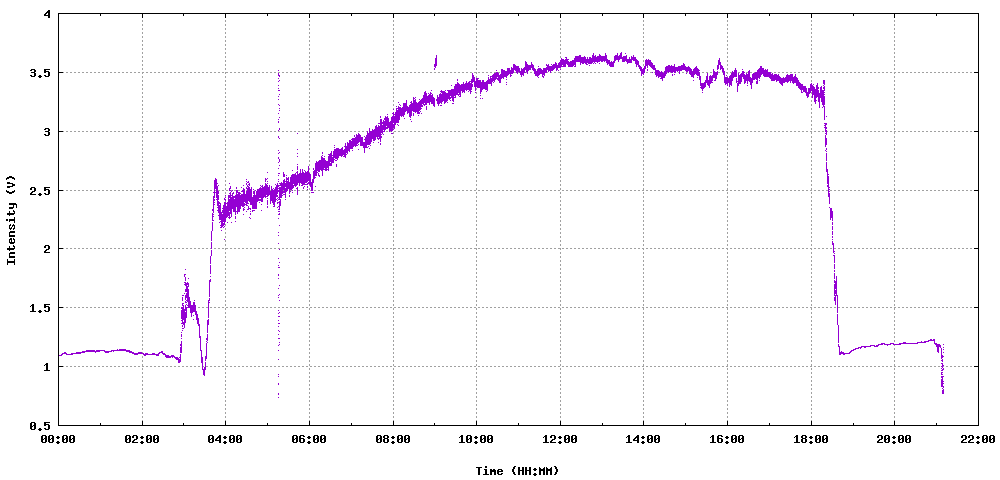Click the isolated data cluster near 09:00
This screenshot has height=480, width=1000.
click(x=436, y=62)
